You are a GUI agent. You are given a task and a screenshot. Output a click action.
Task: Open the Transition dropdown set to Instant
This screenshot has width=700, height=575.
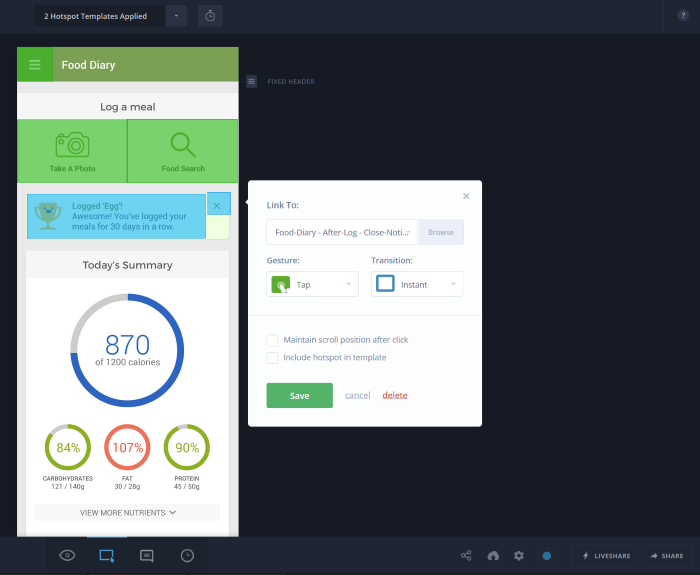point(416,285)
